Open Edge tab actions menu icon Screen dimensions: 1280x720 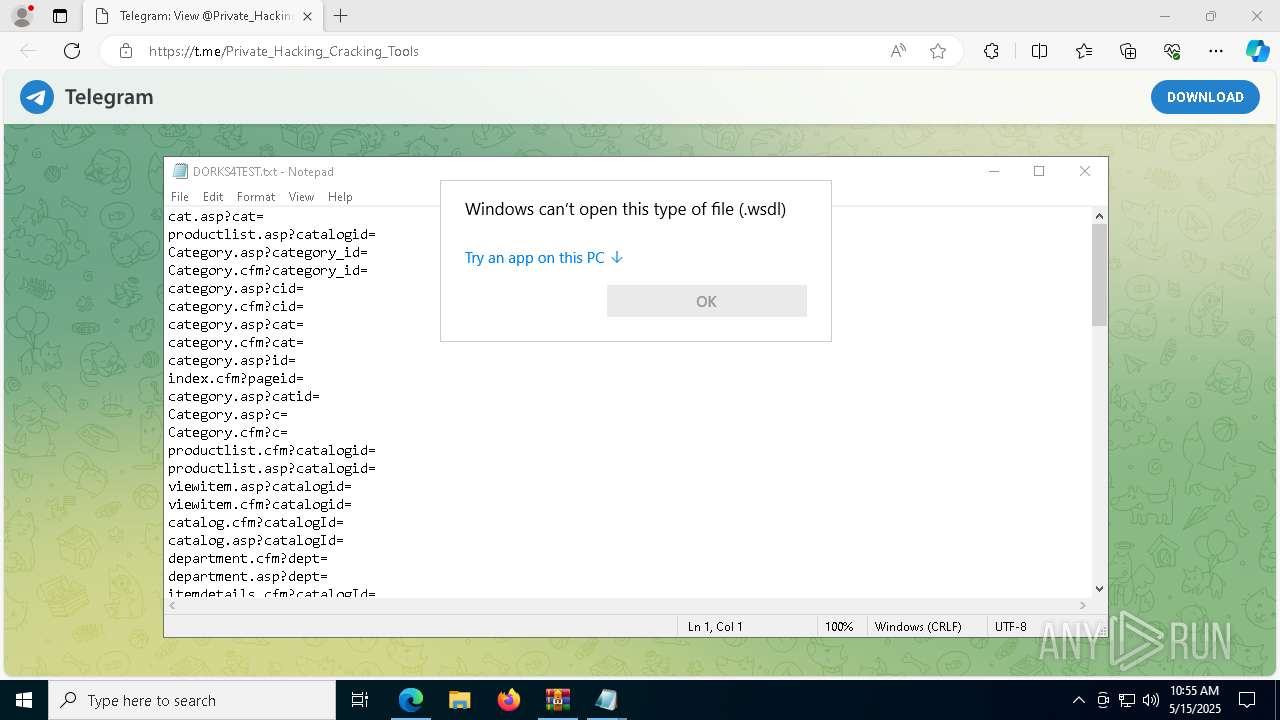[x=60, y=16]
